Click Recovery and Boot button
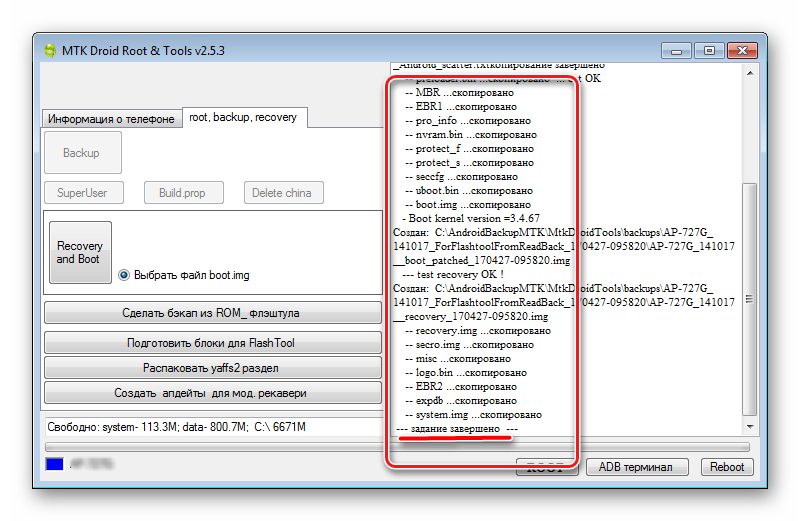The height and width of the screenshot is (521, 800). click(80, 252)
